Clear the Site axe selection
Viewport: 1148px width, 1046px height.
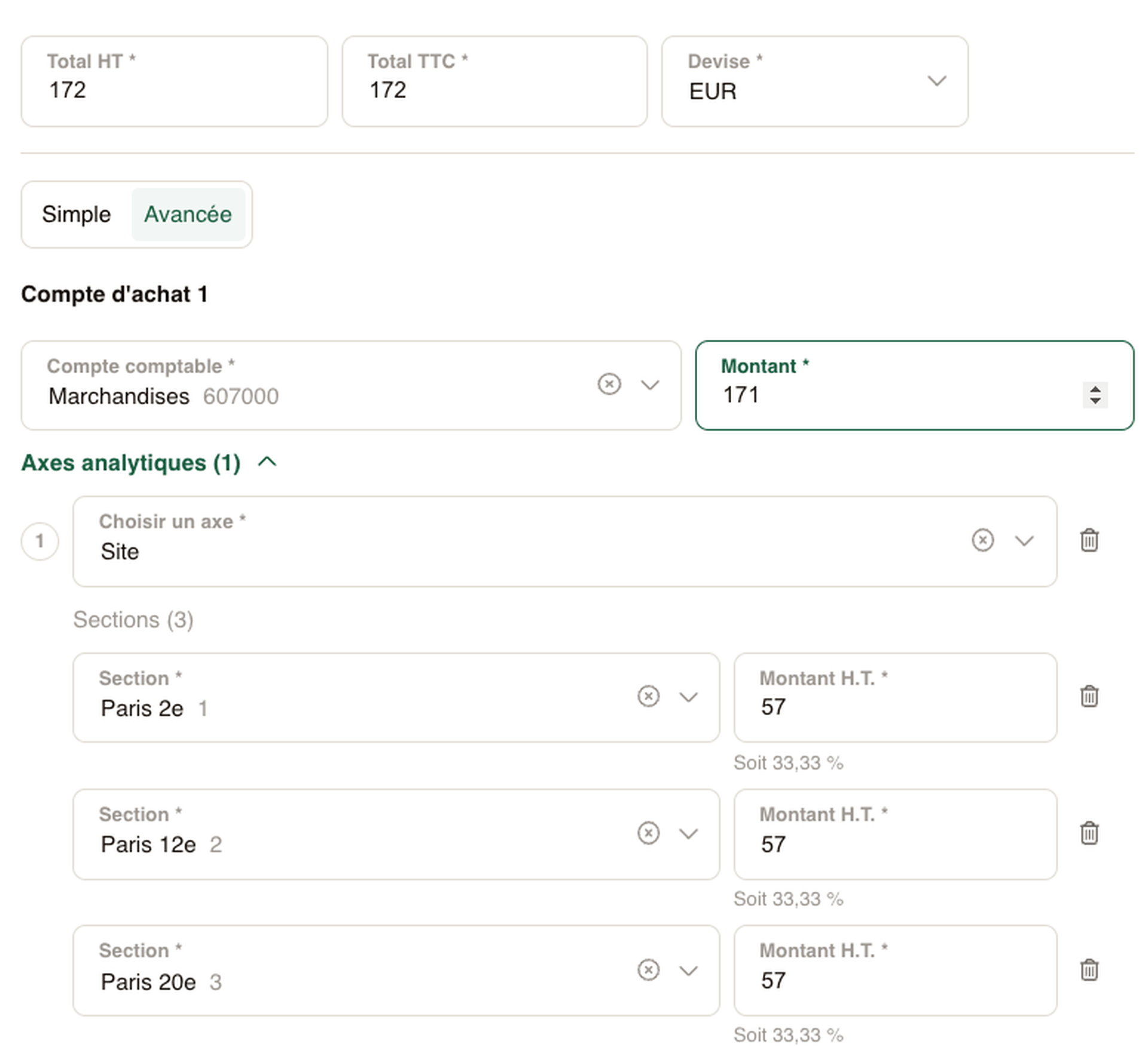click(x=982, y=540)
